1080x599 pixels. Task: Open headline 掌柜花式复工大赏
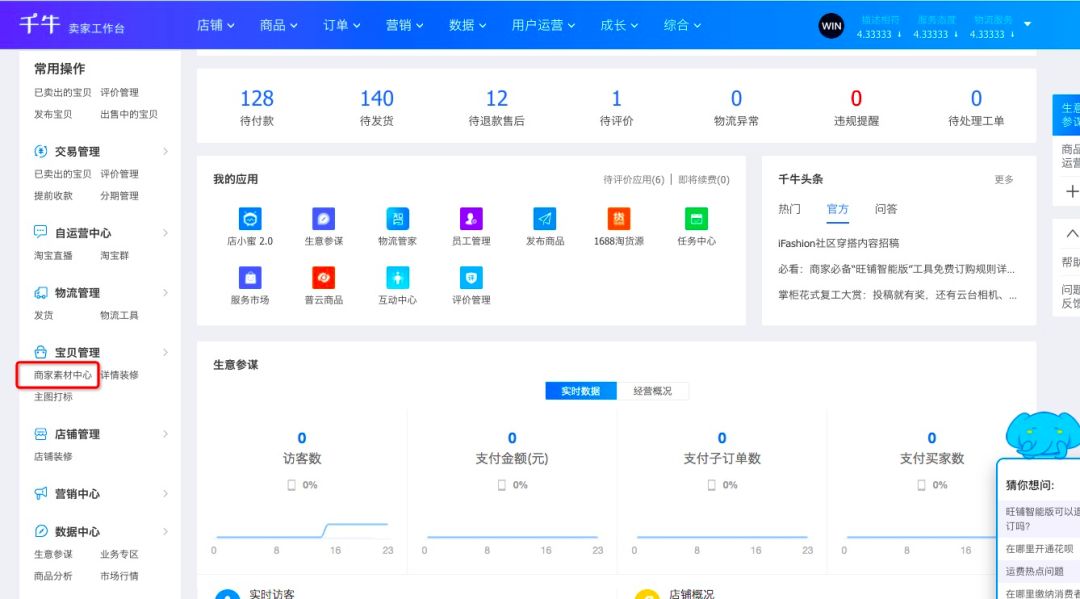pyautogui.click(x=897, y=295)
